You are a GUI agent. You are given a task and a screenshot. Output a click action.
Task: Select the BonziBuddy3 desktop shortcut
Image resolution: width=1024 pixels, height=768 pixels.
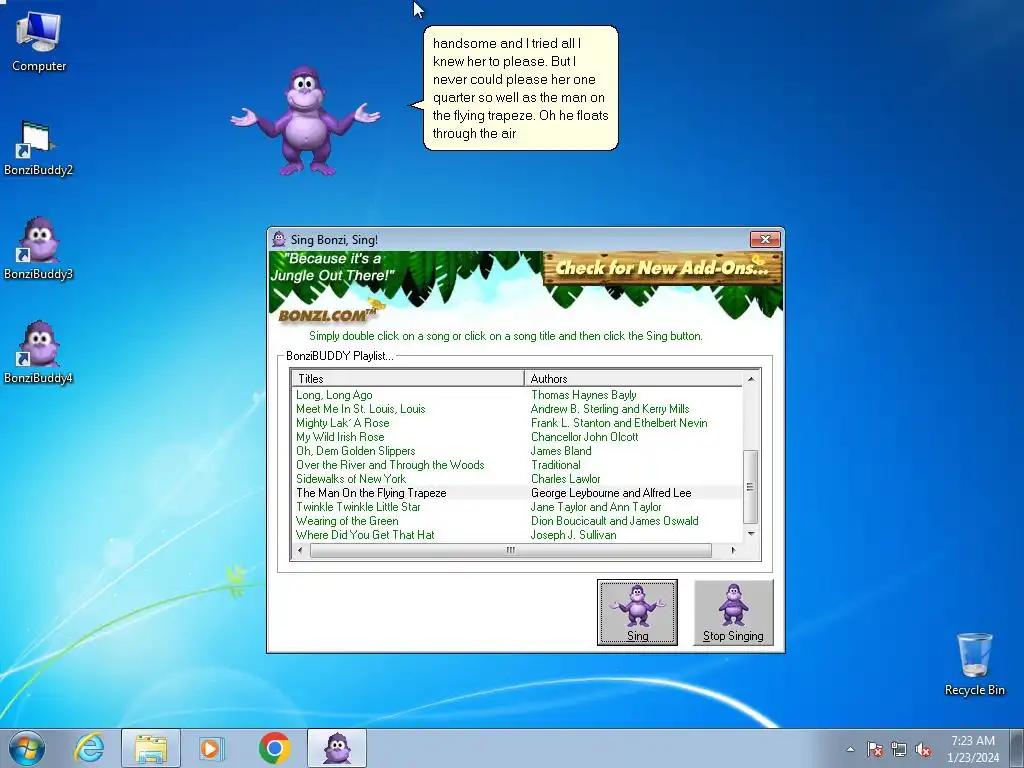point(38,249)
